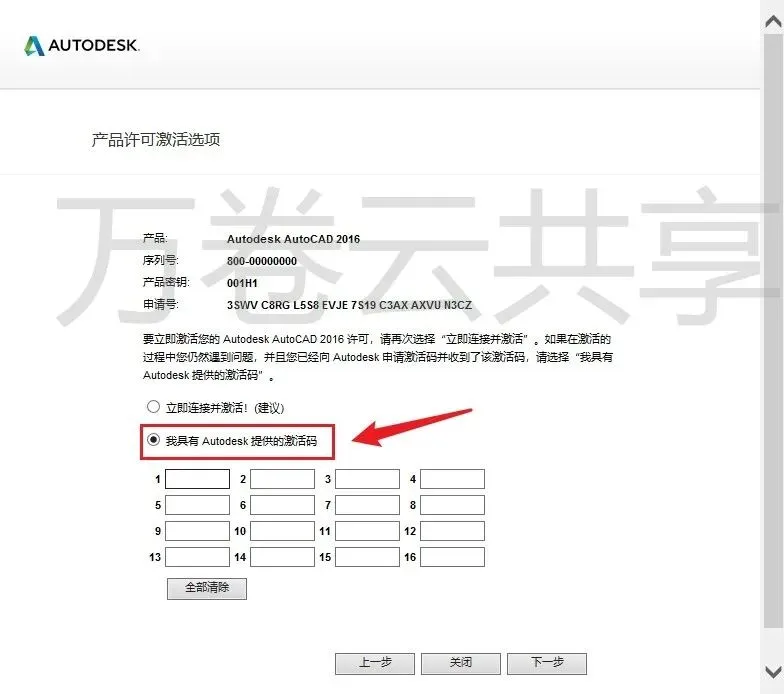
Task: Click activation code field 15
Action: click(x=368, y=557)
